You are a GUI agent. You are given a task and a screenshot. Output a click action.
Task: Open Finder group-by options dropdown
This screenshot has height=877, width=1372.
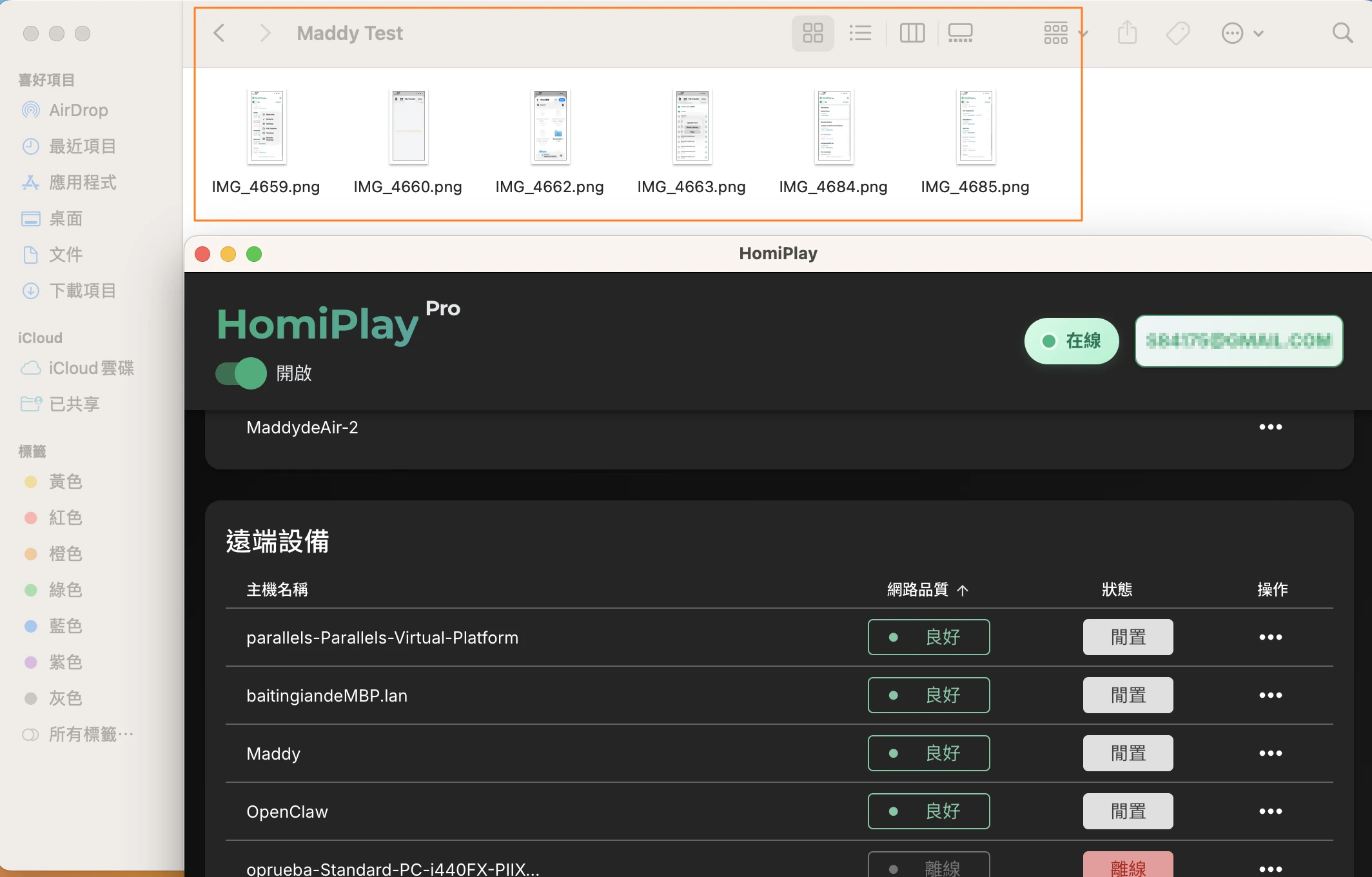coord(1065,33)
